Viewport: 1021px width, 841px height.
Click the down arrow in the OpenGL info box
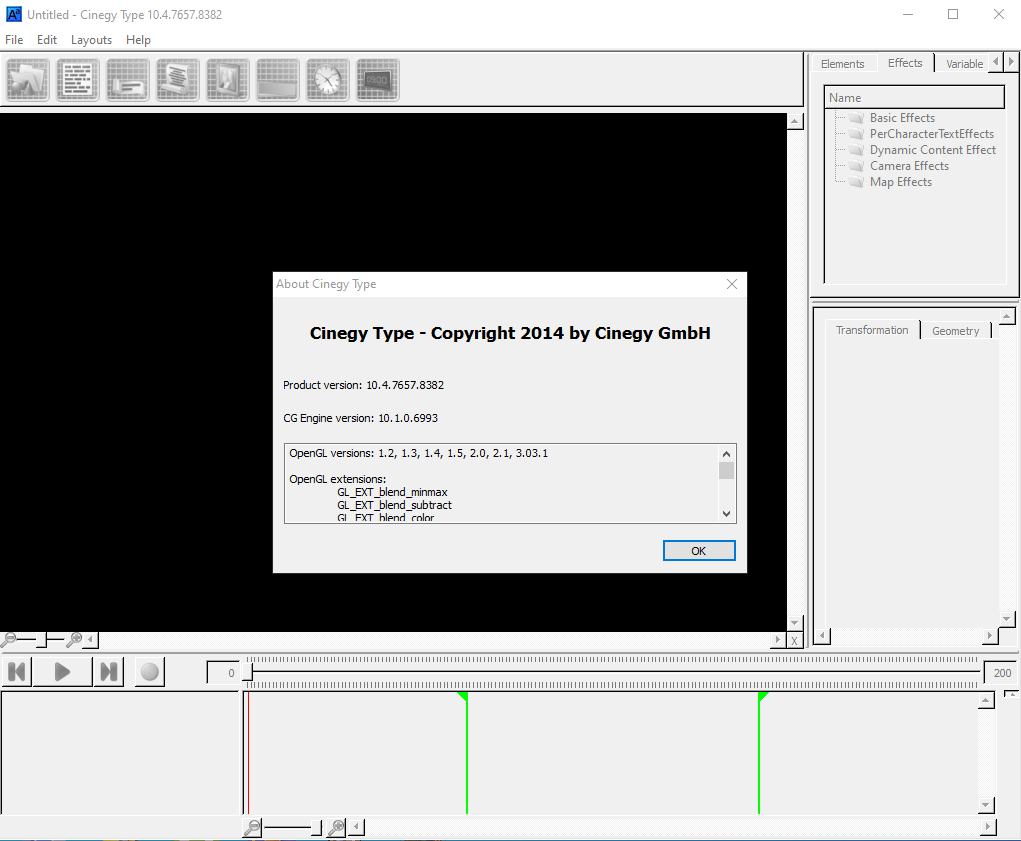click(x=727, y=514)
